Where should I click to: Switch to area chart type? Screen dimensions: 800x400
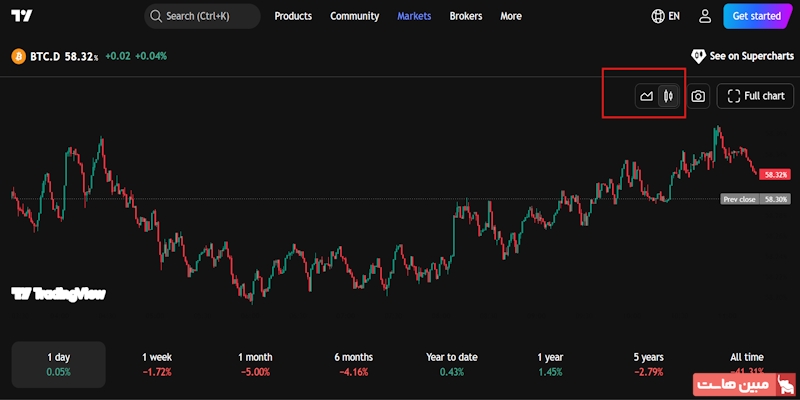click(646, 96)
